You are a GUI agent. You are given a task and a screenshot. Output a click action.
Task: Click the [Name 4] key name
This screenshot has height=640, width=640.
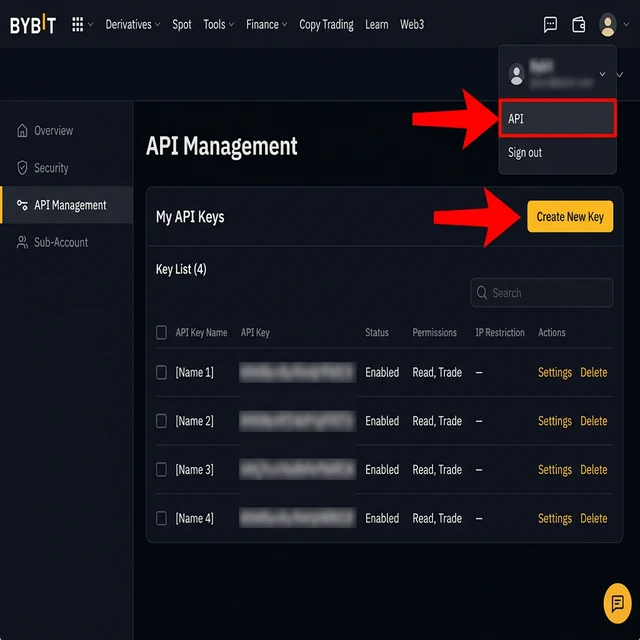coord(194,518)
